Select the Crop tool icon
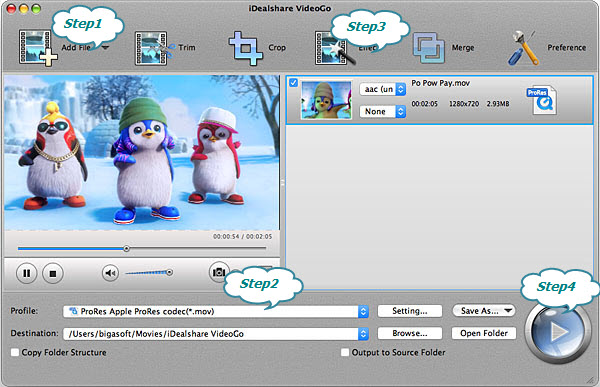Screen dimensions: 600x387 (245, 49)
